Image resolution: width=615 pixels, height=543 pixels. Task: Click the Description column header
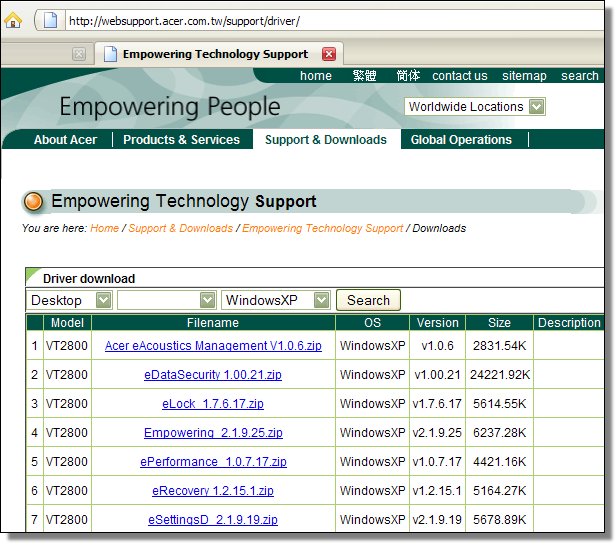tap(569, 323)
